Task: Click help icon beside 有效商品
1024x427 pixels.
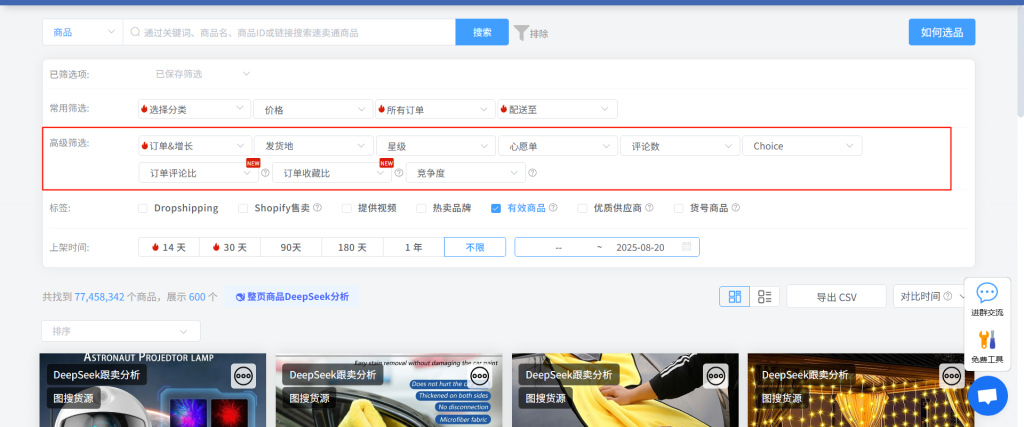Action: point(553,208)
